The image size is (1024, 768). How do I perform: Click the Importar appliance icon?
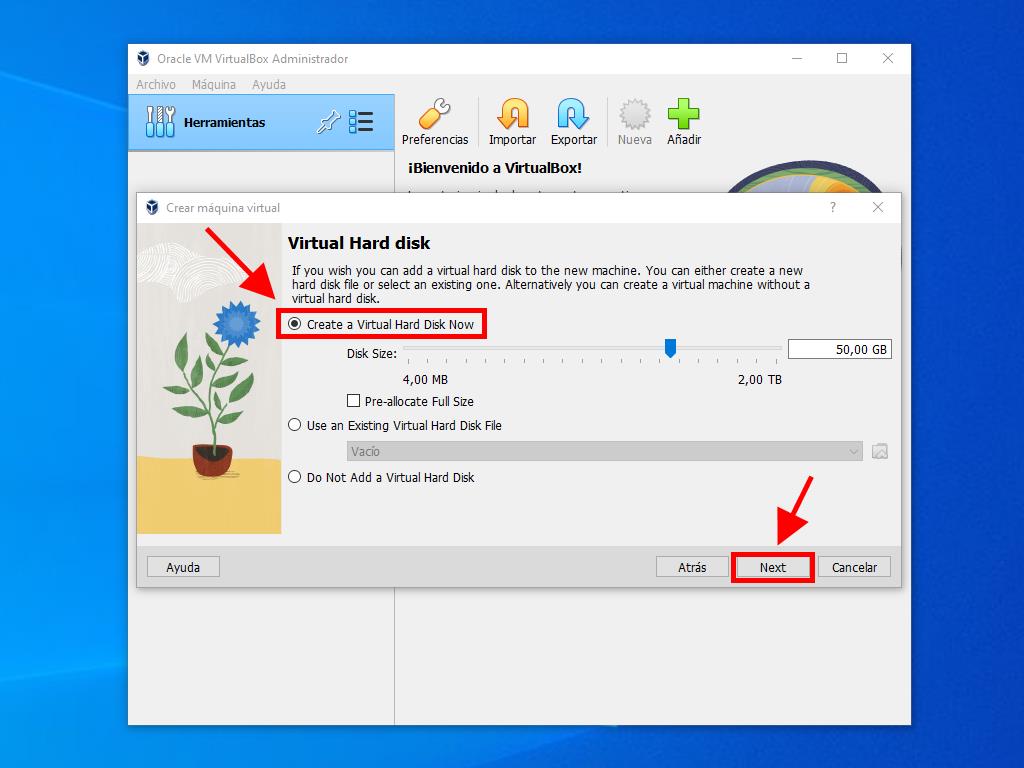click(512, 116)
